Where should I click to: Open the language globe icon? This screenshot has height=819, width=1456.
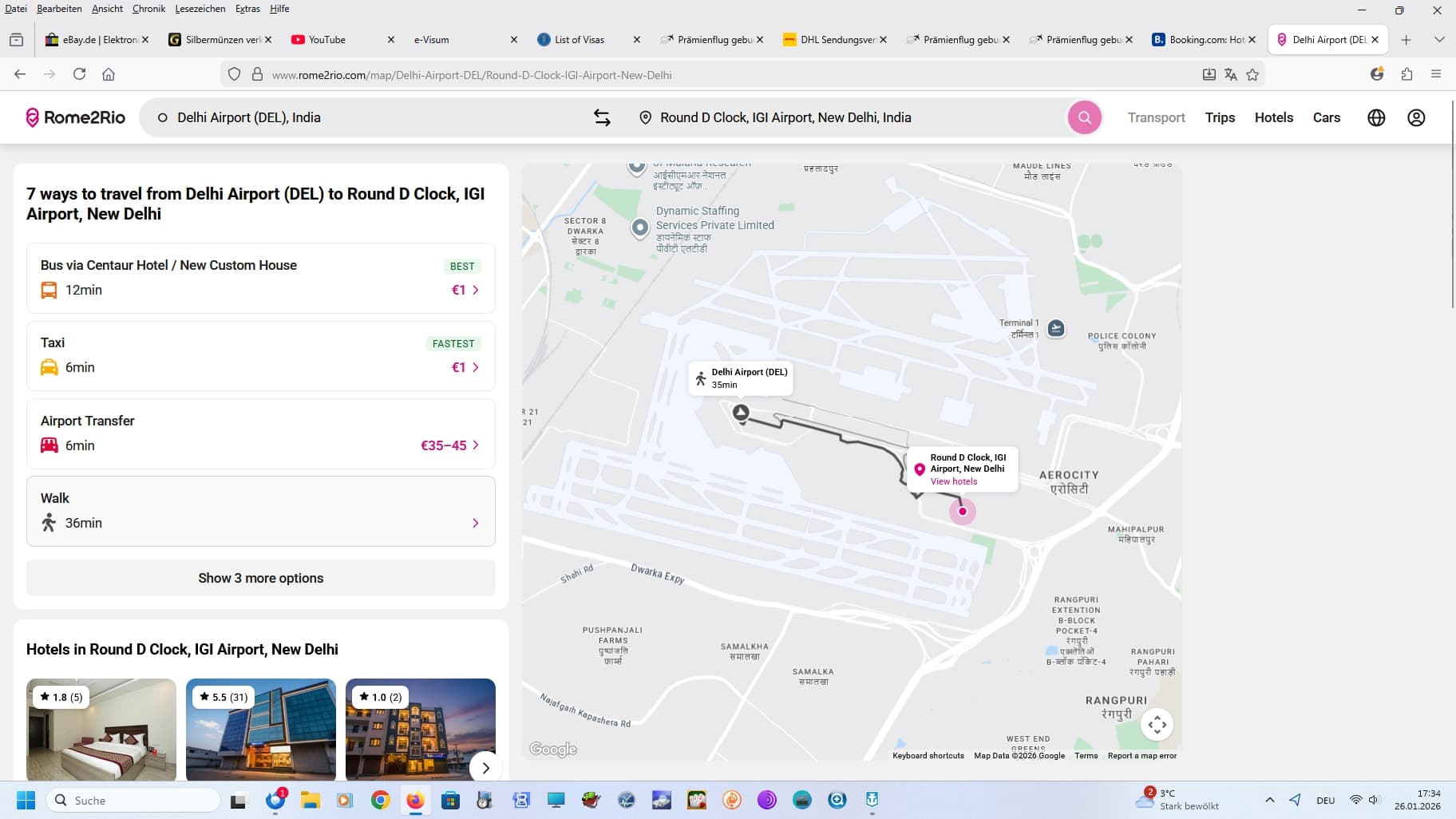point(1375,117)
